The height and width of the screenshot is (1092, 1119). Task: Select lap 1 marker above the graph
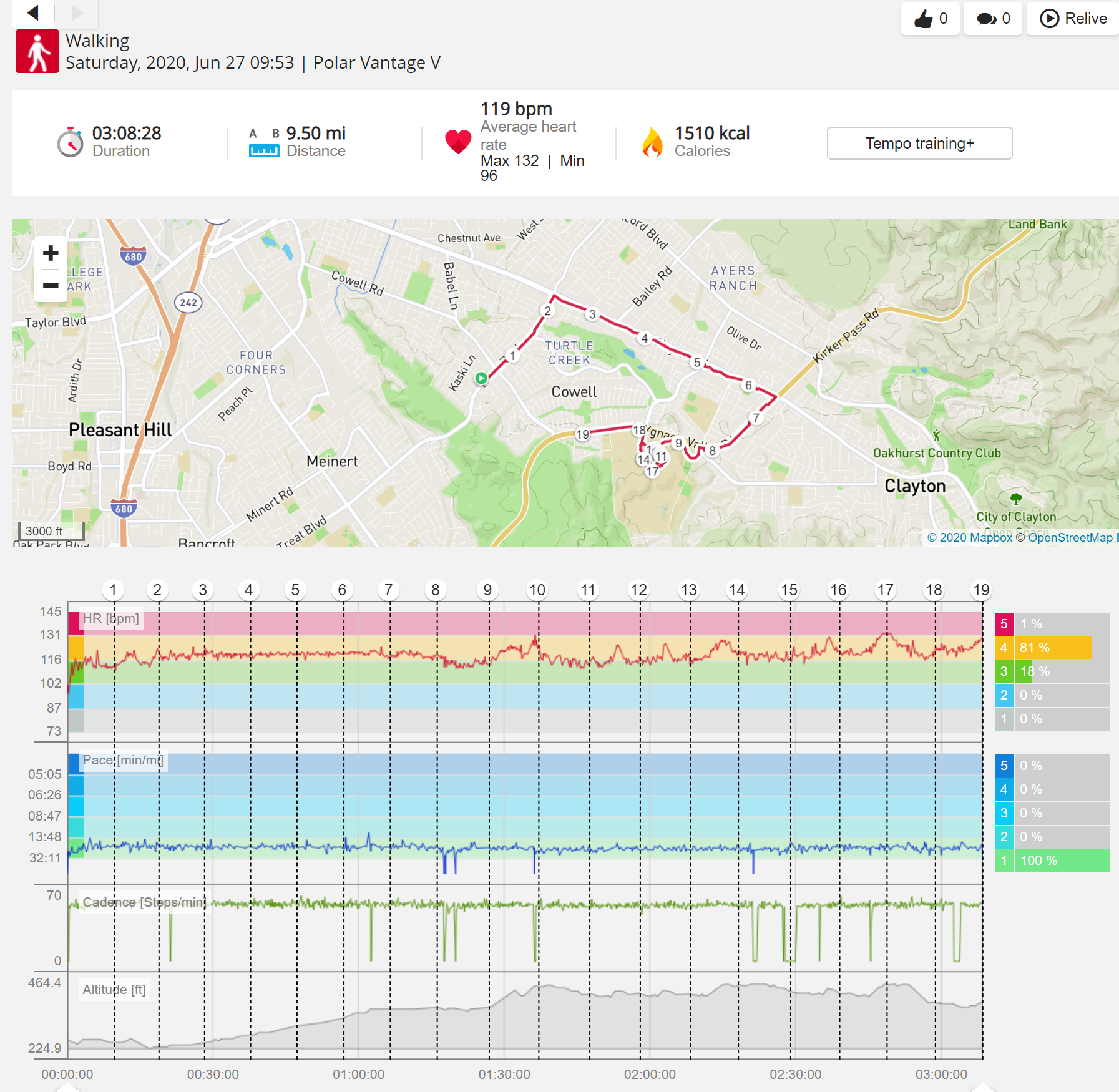[113, 590]
